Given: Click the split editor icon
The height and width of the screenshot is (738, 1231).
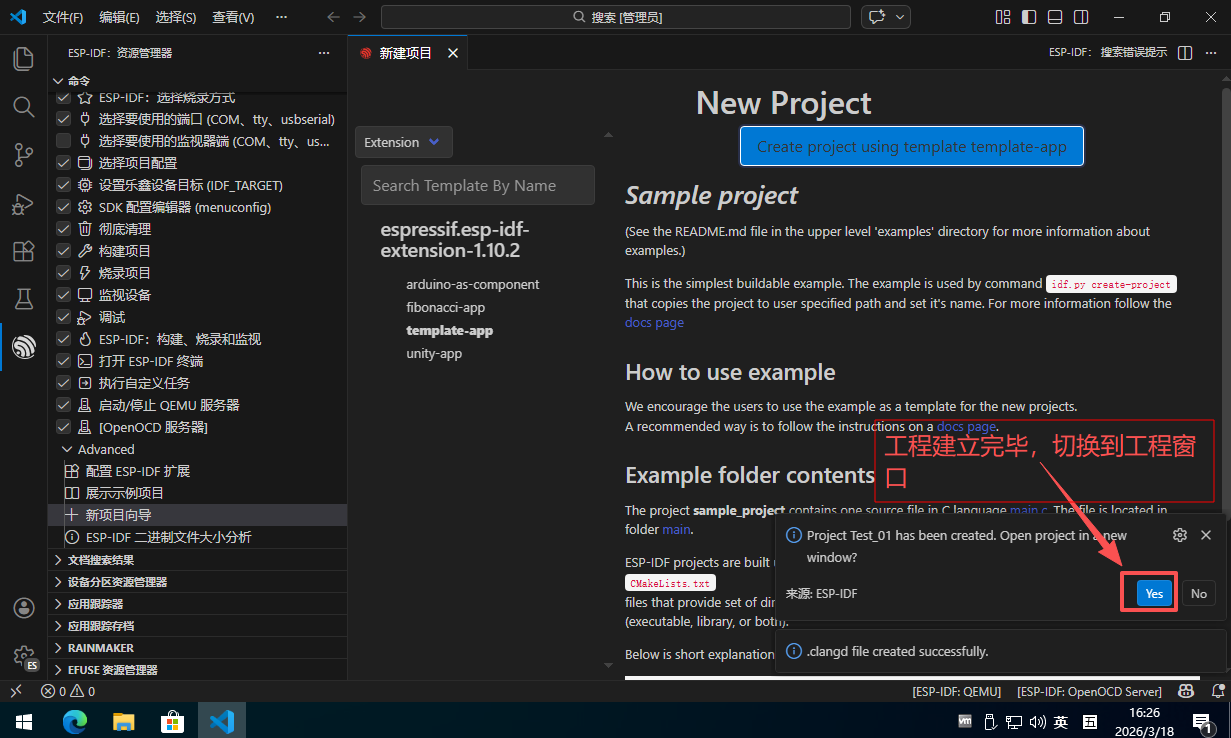Looking at the screenshot, I should click(1185, 53).
